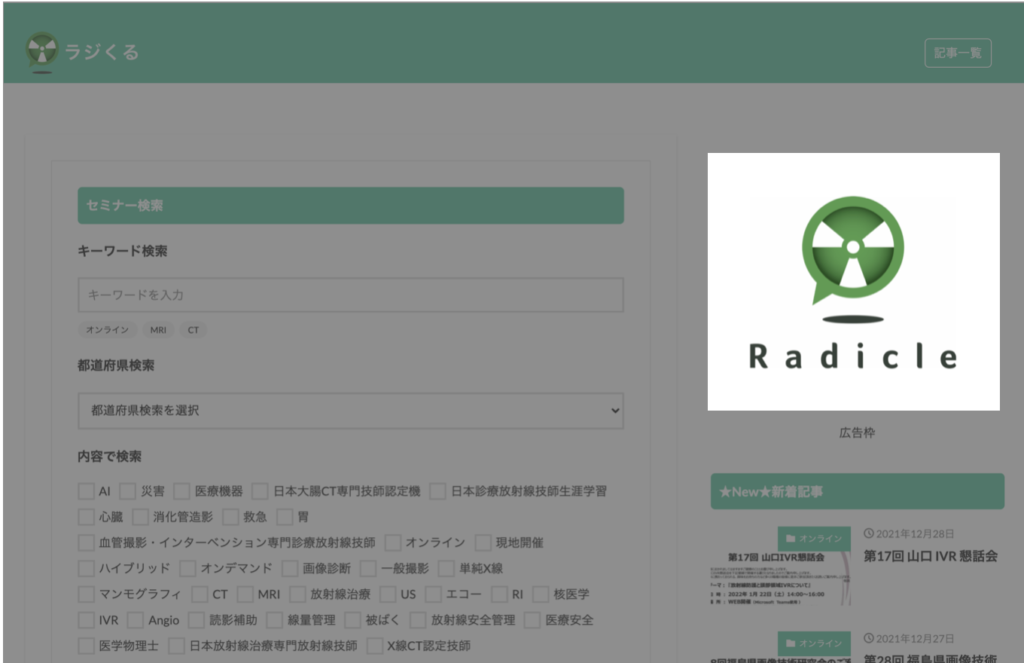Image resolution: width=1024 pixels, height=663 pixels.
Task: Check the 消化管造影 checkbox
Action: tap(140, 517)
